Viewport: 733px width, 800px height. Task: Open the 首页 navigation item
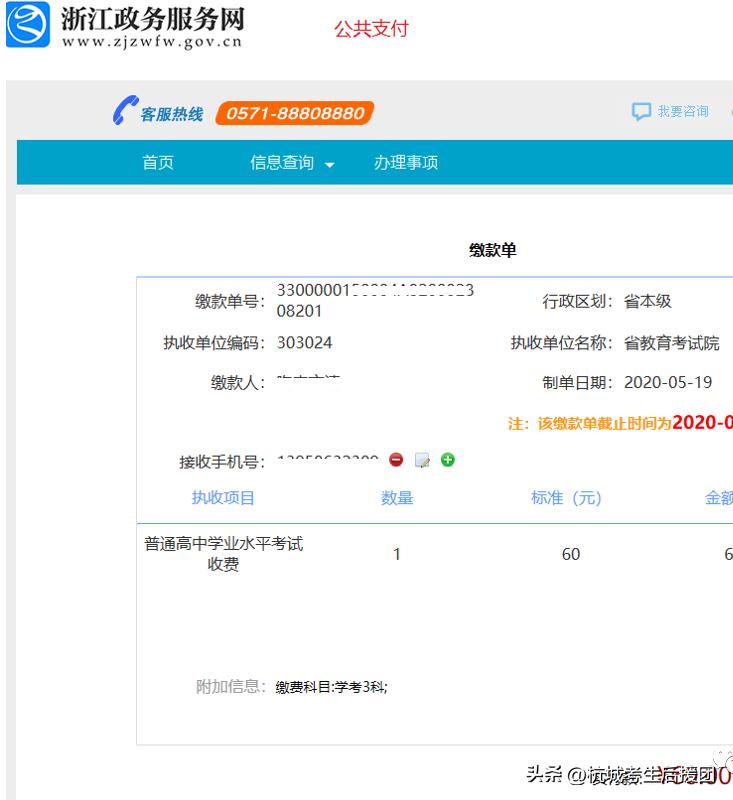(158, 162)
